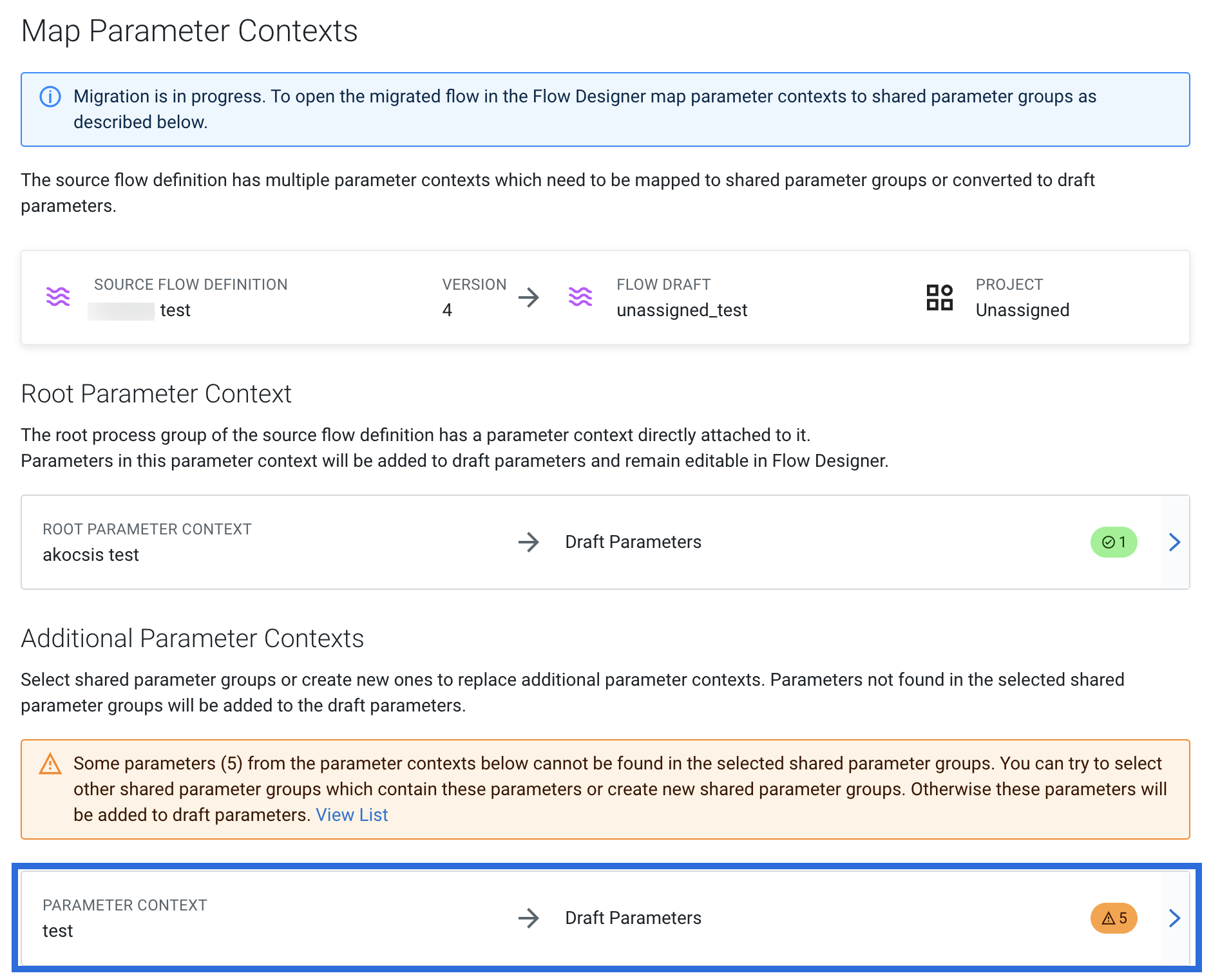The width and height of the screenshot is (1211, 980).
Task: Click Draft Parameters in root context row
Action: click(x=633, y=542)
